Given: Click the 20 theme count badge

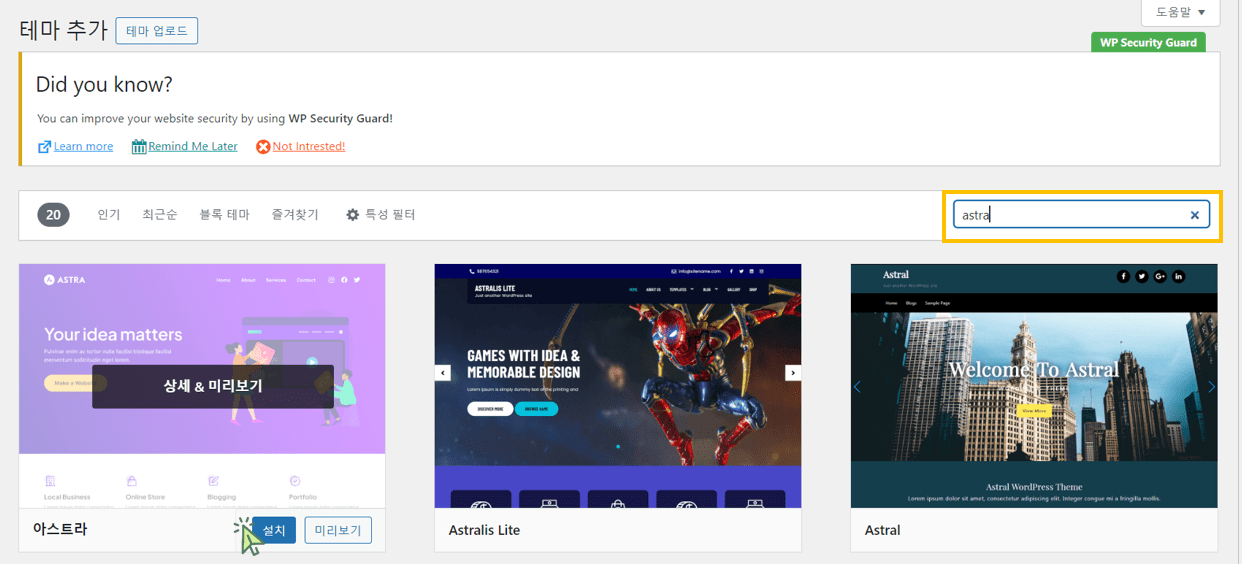Looking at the screenshot, I should tap(53, 215).
